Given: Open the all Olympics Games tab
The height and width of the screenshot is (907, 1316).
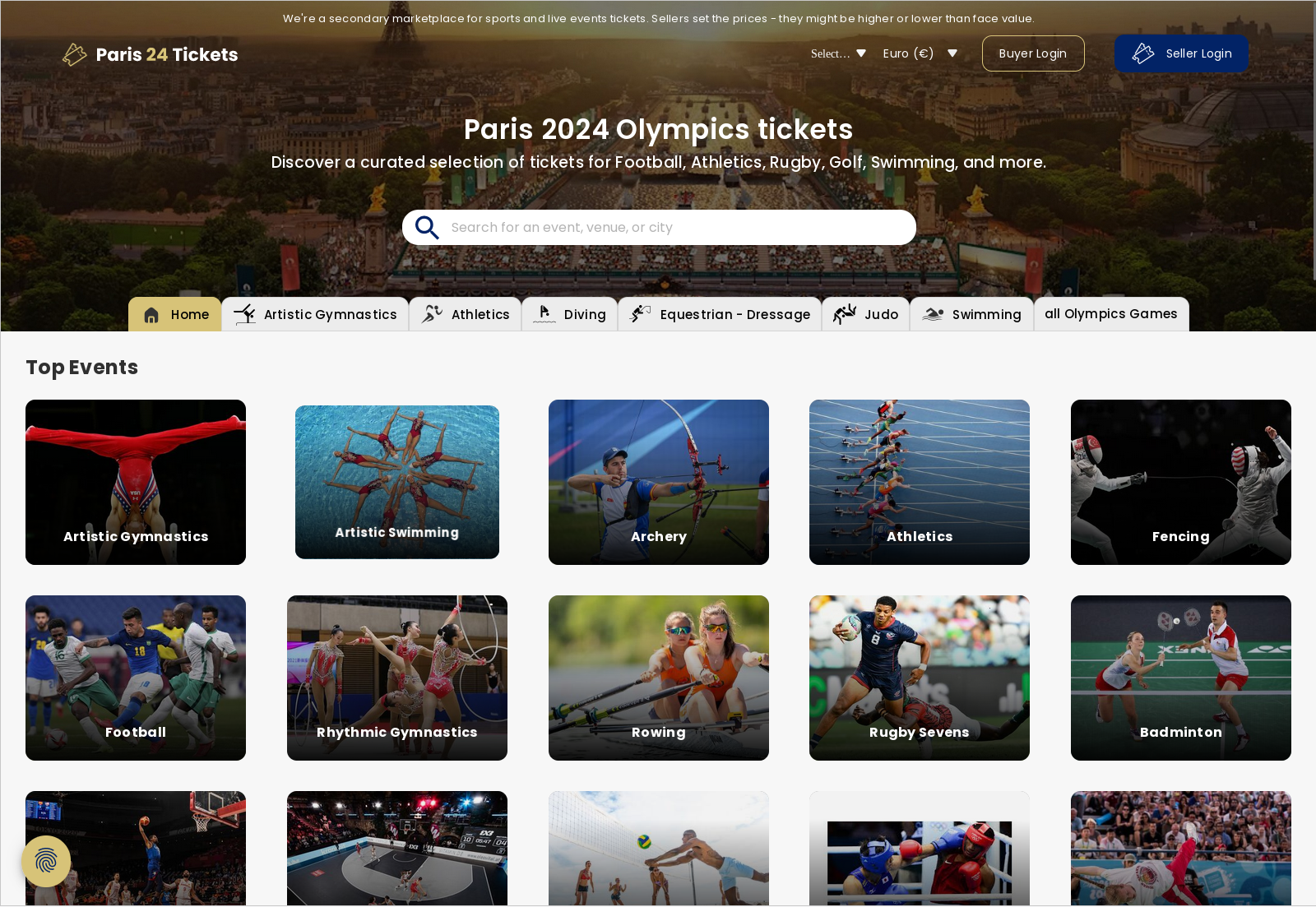Looking at the screenshot, I should [x=1111, y=314].
